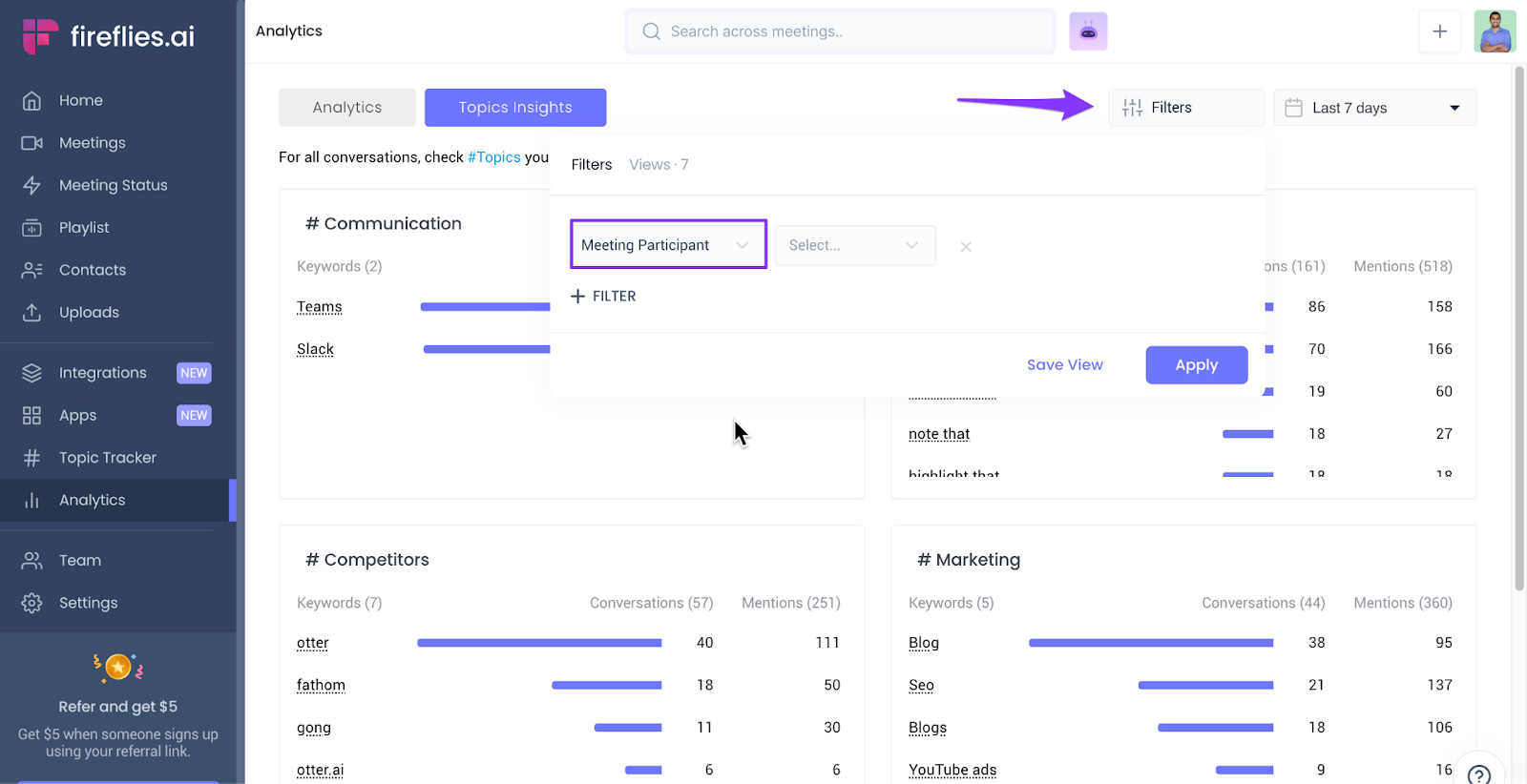This screenshot has height=784, width=1527.
Task: Open the user profile avatar
Action: (x=1495, y=31)
